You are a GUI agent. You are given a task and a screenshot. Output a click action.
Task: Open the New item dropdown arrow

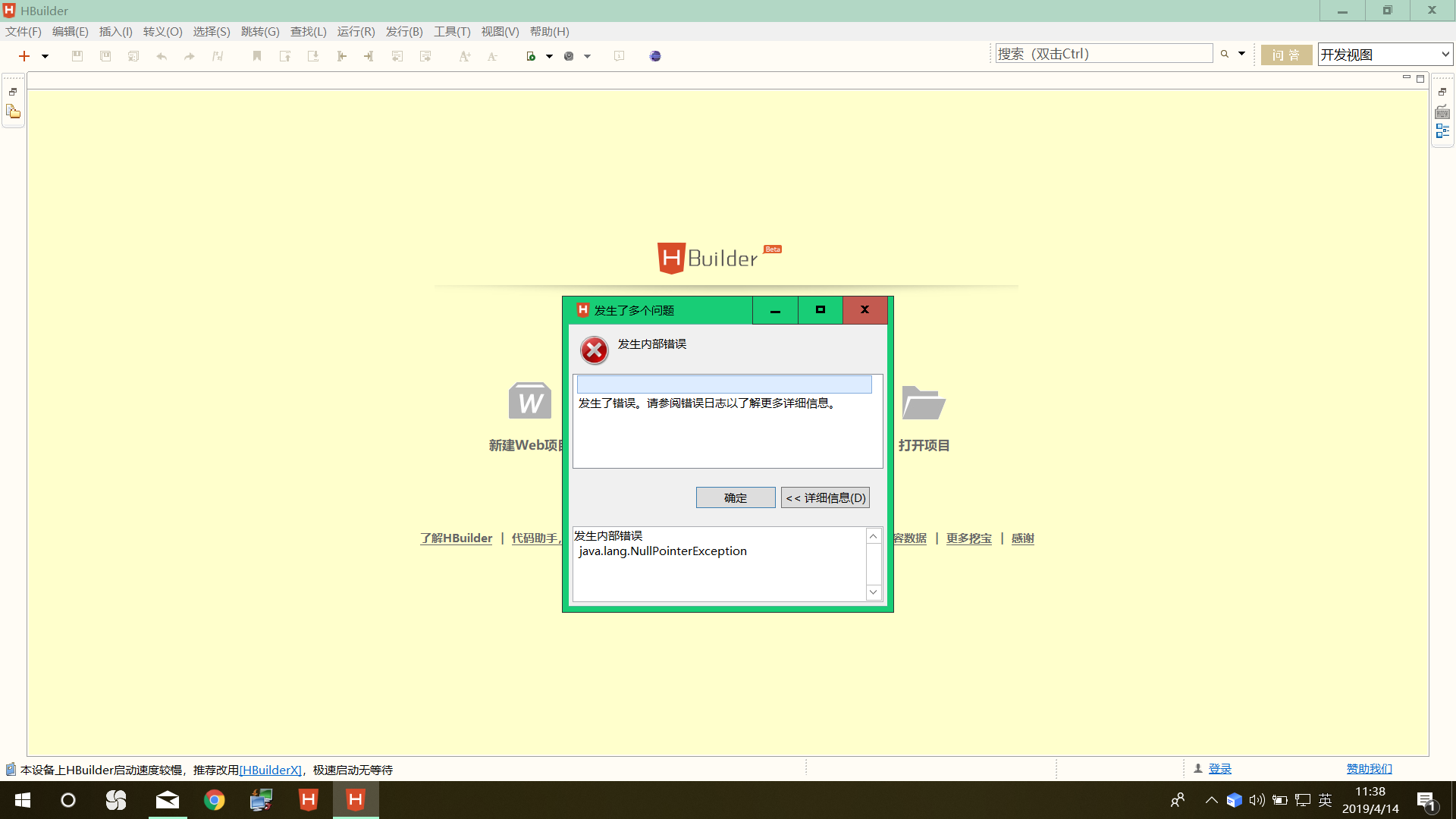pyautogui.click(x=45, y=56)
